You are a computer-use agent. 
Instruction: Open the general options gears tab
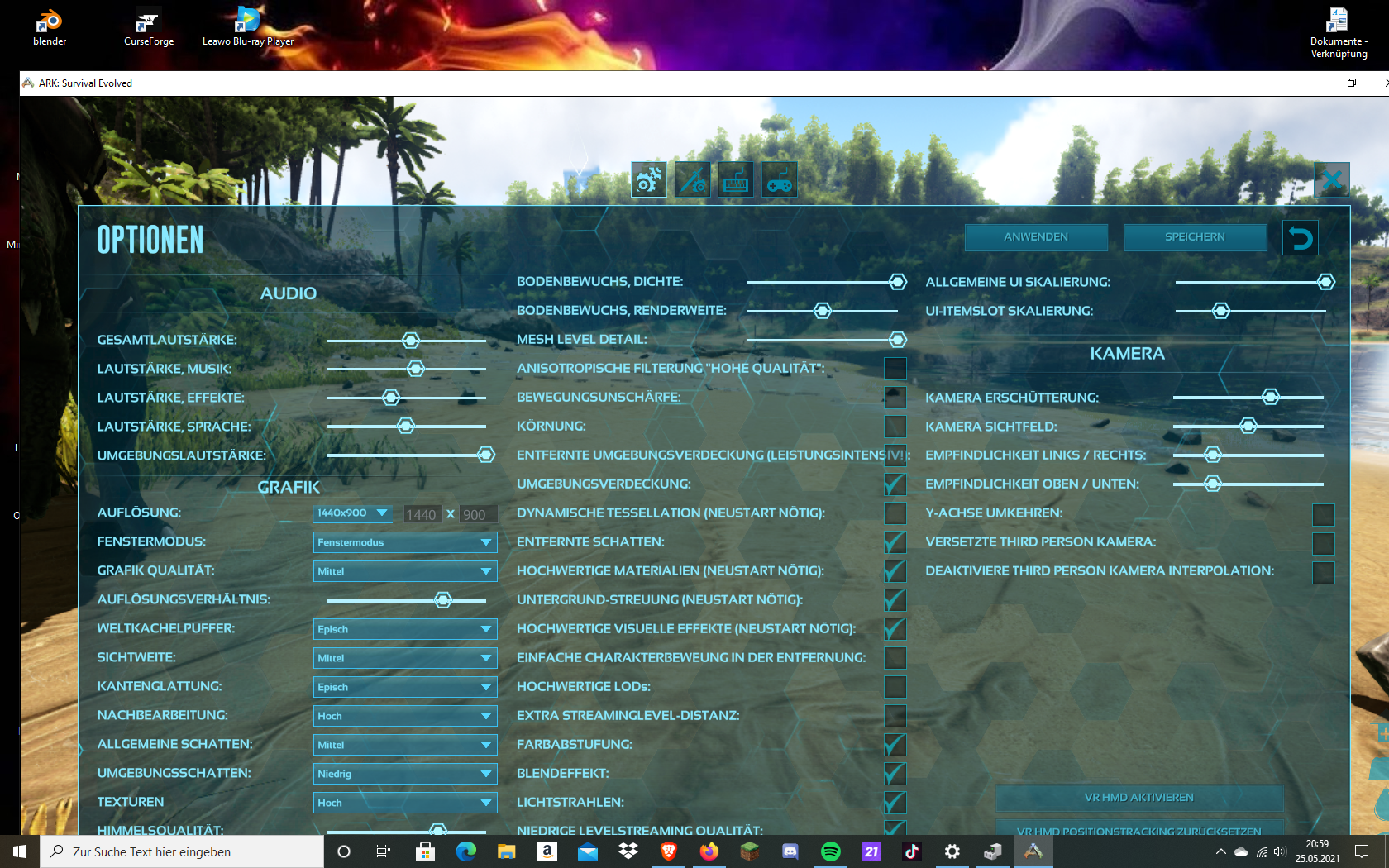[649, 179]
